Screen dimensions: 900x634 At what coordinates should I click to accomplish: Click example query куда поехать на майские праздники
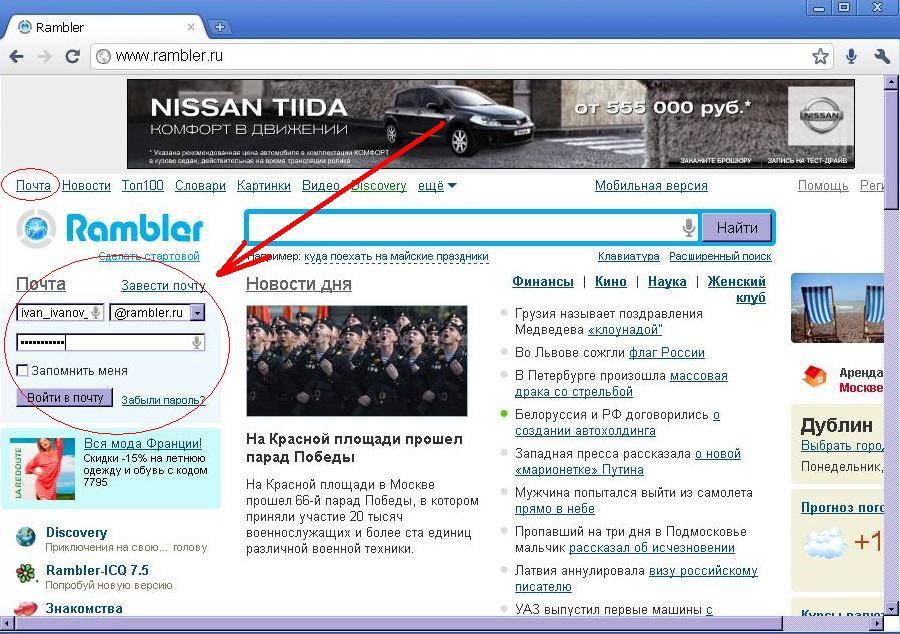click(396, 256)
